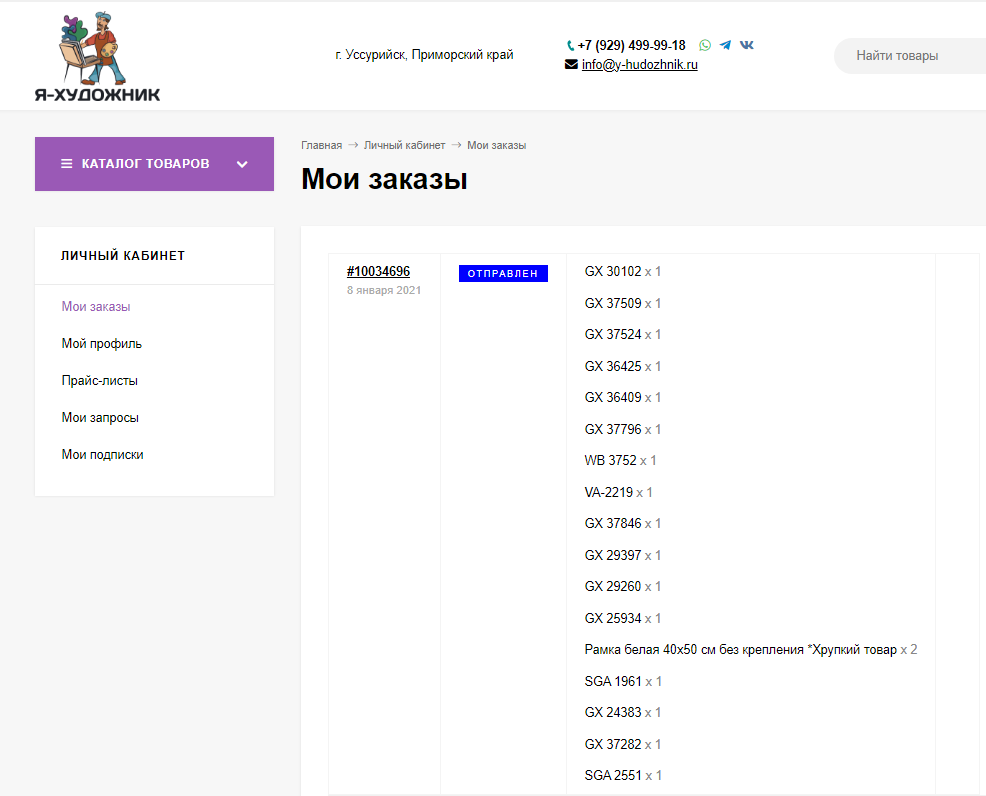Open the Я-Художник logo home link
986x796 pixels.
tap(97, 57)
